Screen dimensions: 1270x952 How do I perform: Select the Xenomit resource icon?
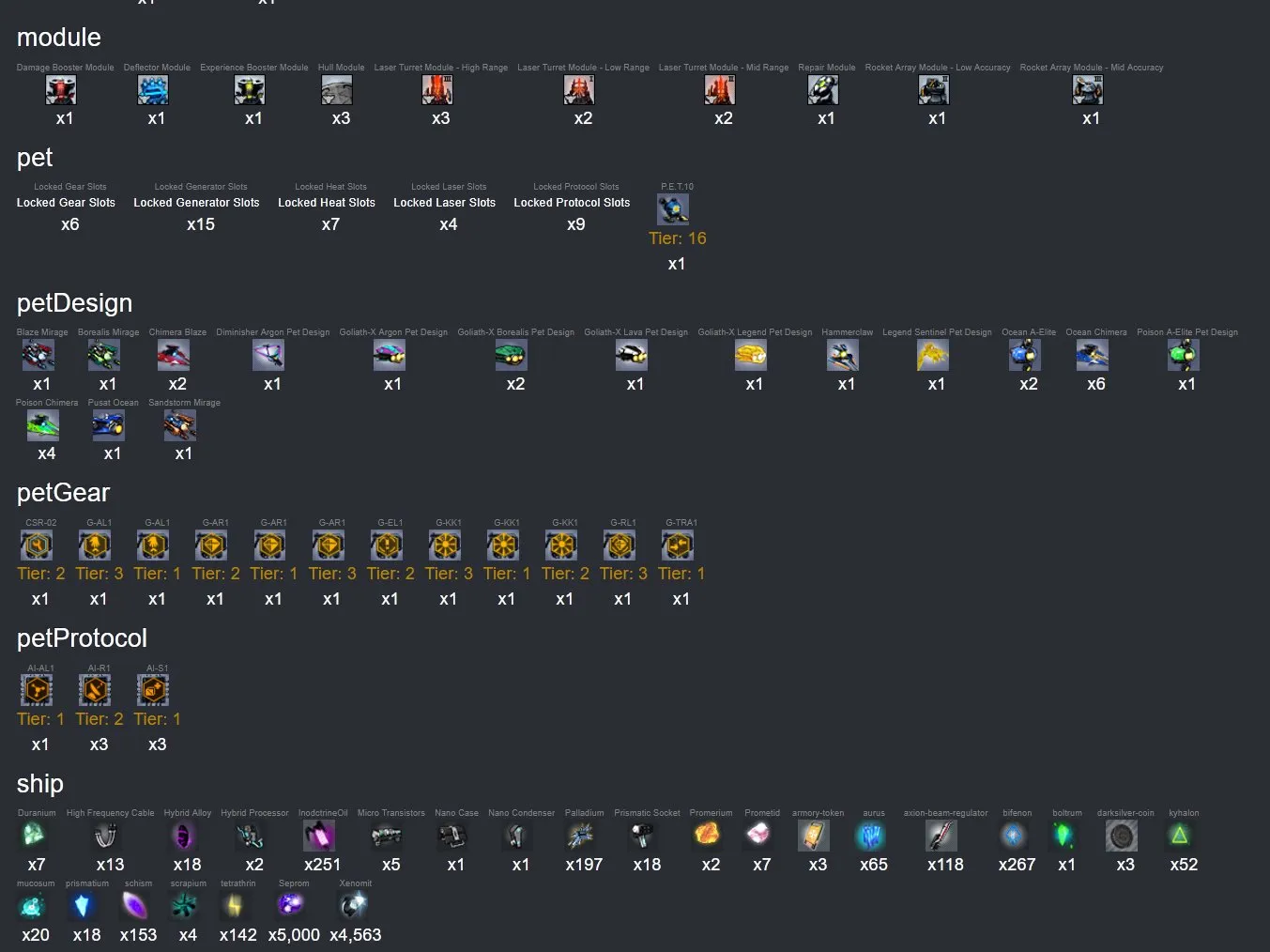click(x=353, y=905)
